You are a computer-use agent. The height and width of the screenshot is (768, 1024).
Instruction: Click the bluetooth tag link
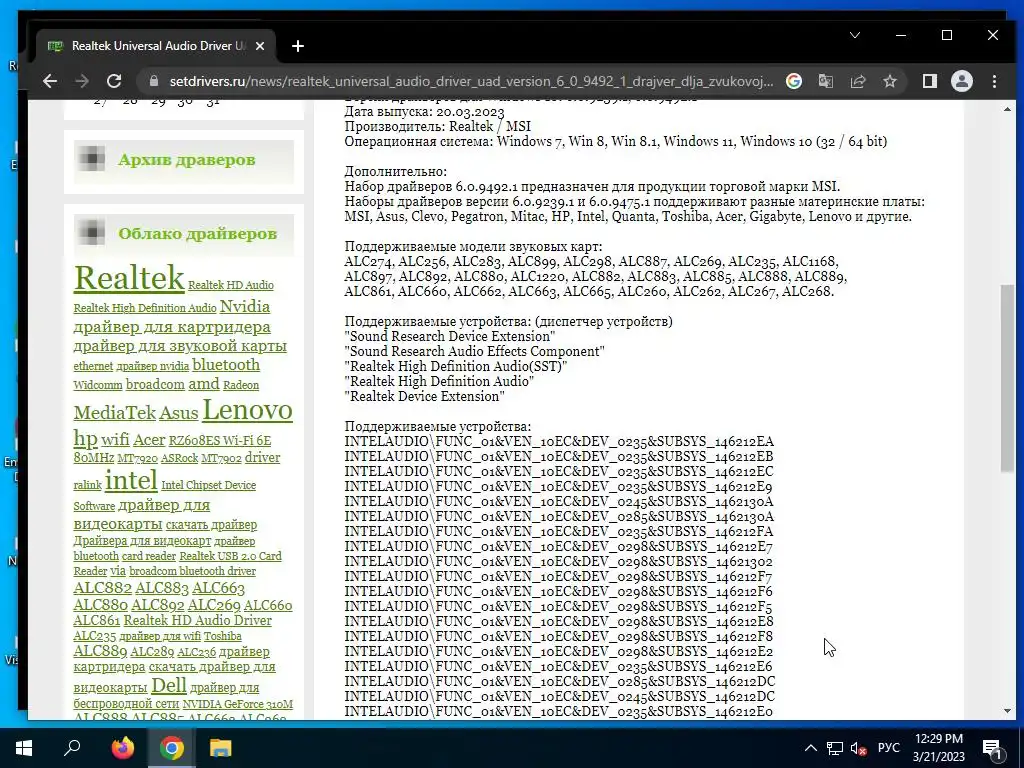tap(226, 364)
